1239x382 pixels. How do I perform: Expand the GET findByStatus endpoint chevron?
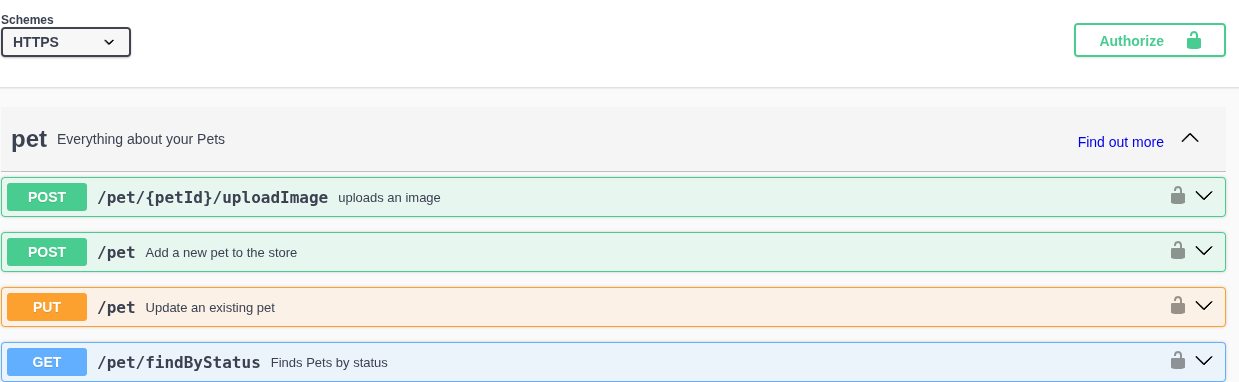point(1204,361)
